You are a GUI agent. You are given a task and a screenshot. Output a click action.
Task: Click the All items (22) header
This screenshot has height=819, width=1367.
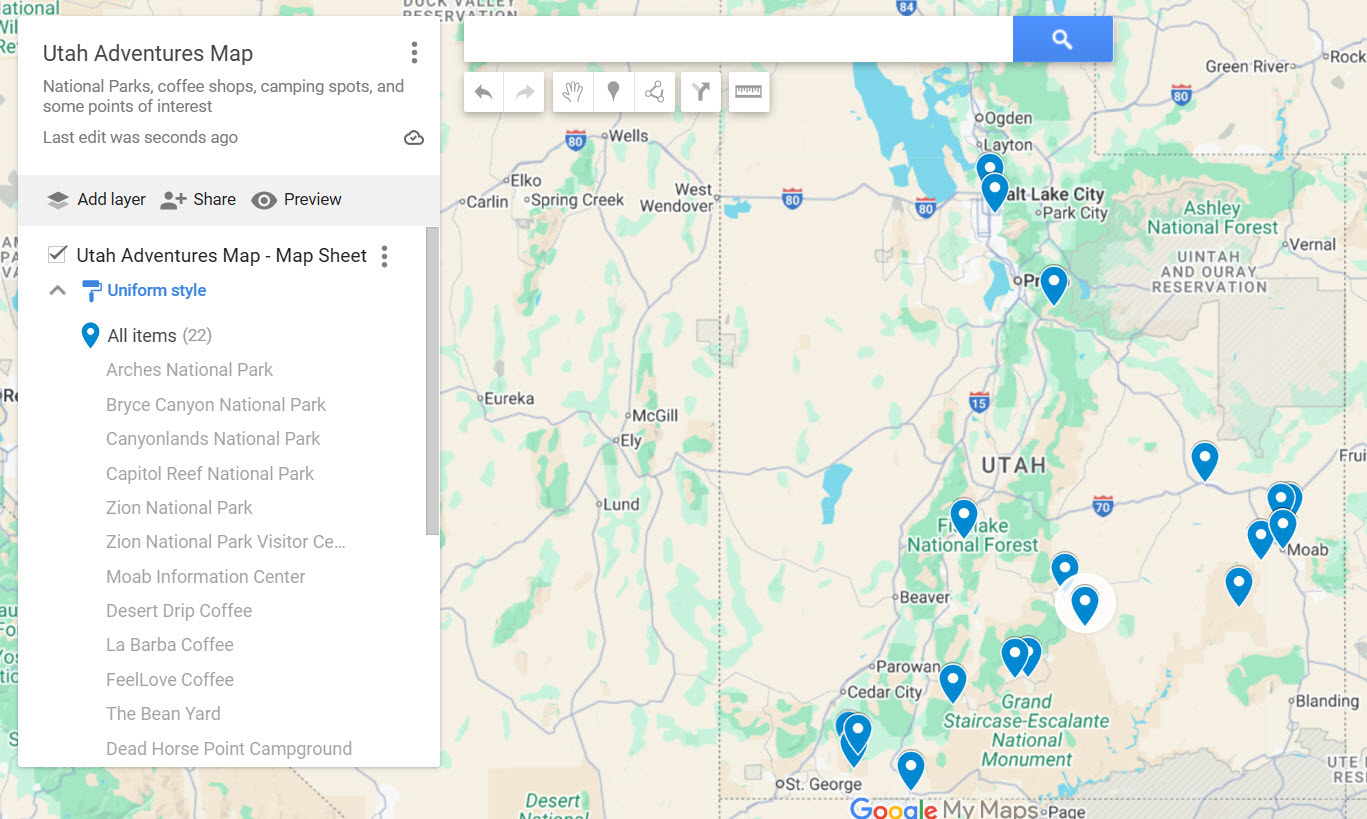coord(160,336)
